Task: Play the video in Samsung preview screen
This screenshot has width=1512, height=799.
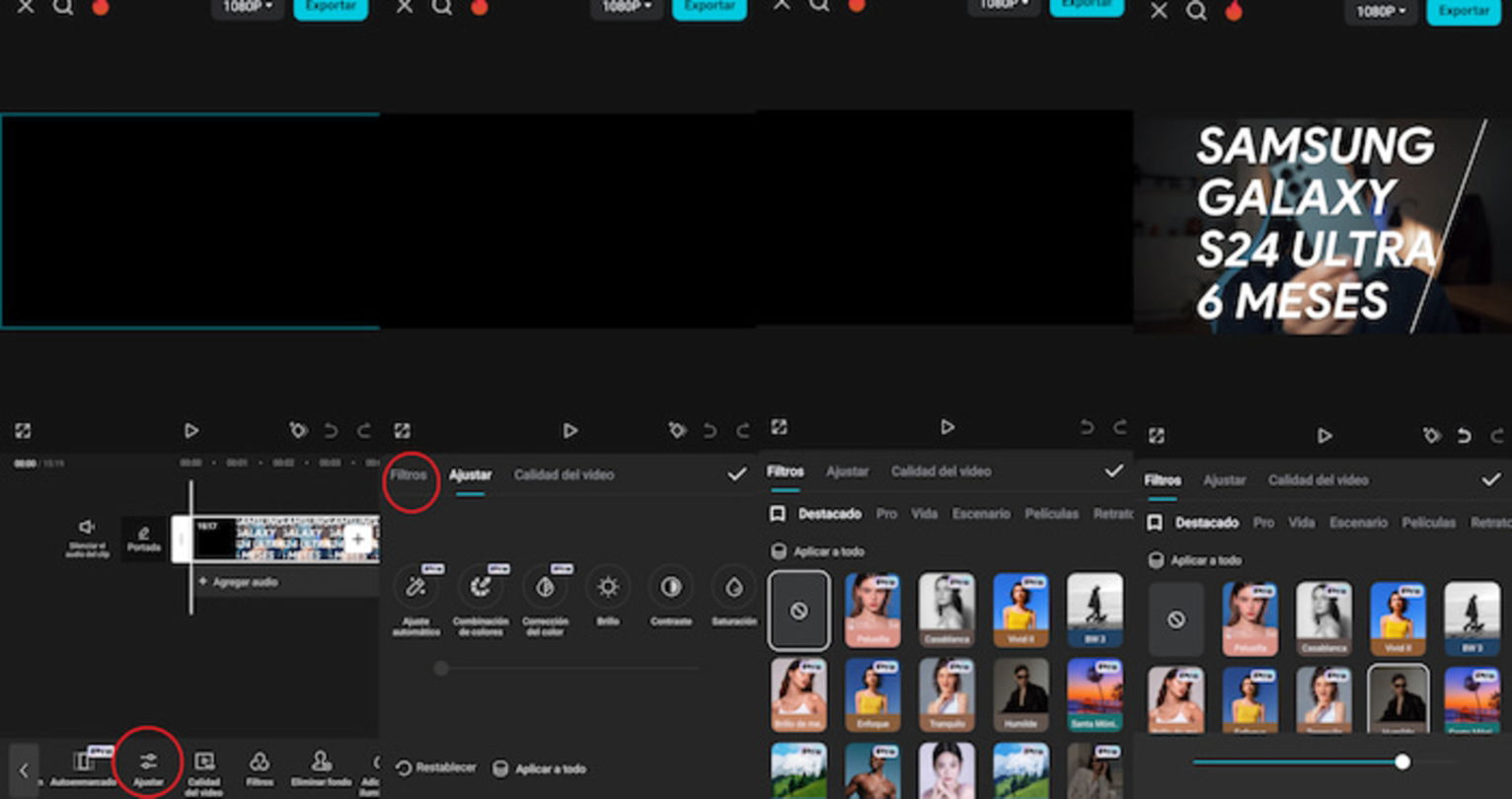Action: tap(1324, 435)
